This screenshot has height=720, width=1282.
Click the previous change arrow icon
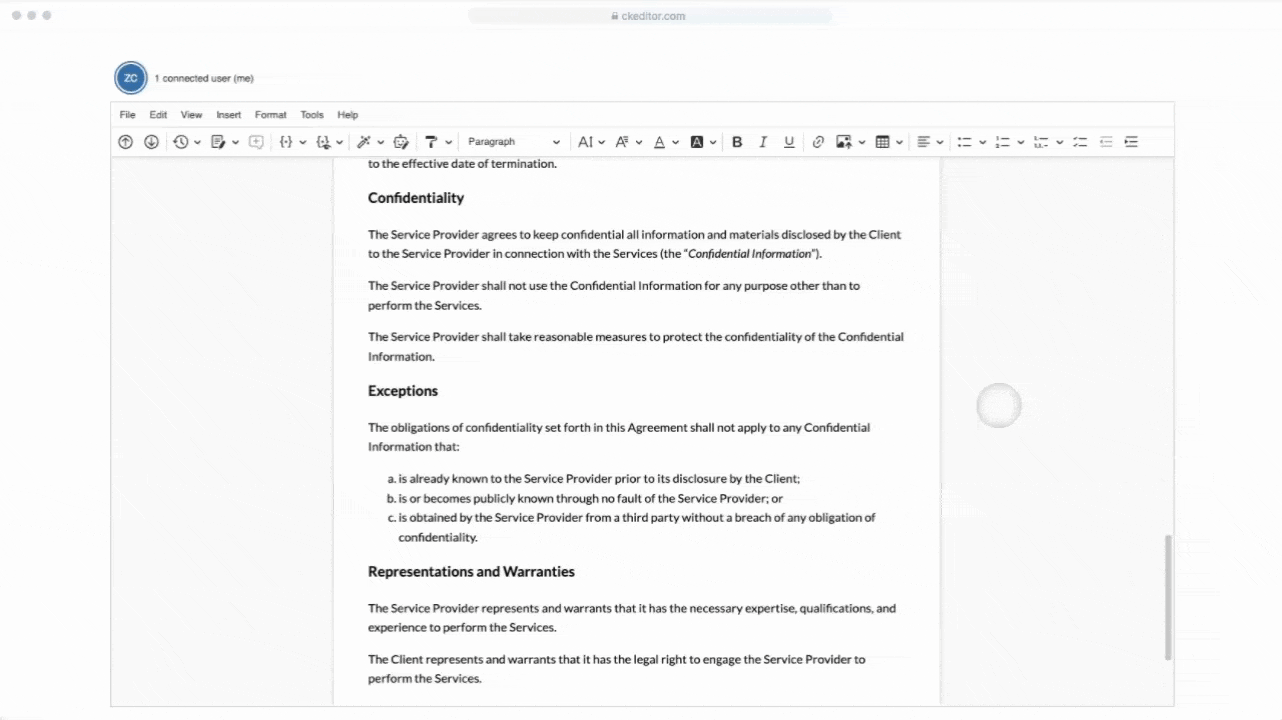point(125,142)
